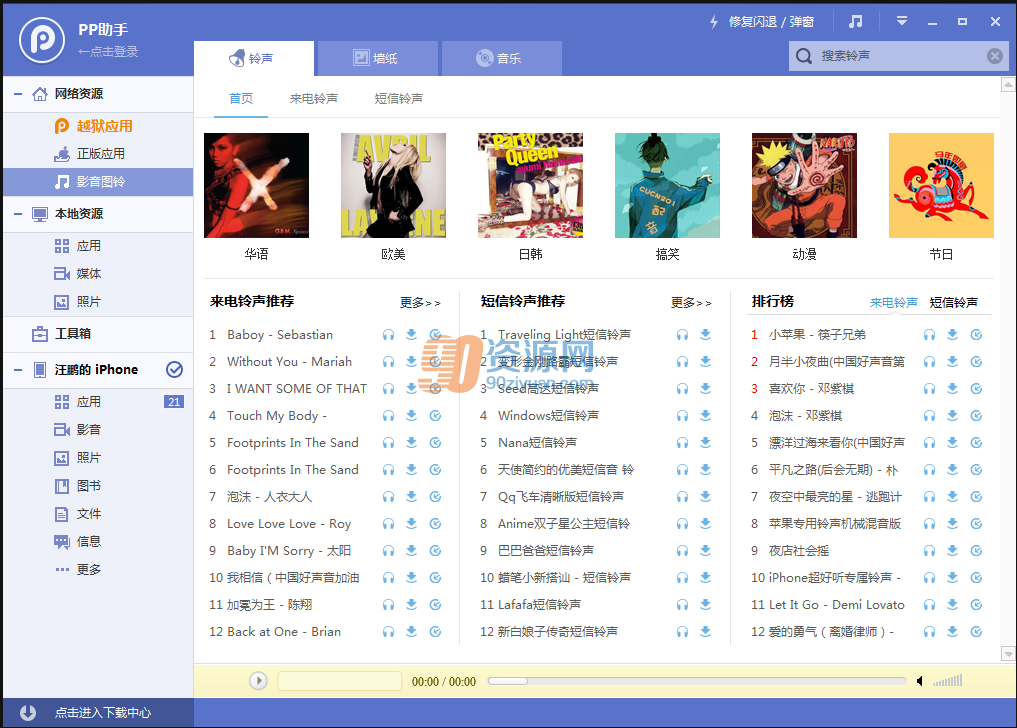Collapse the 网络资源 section
1017x728 pixels.
(18, 94)
